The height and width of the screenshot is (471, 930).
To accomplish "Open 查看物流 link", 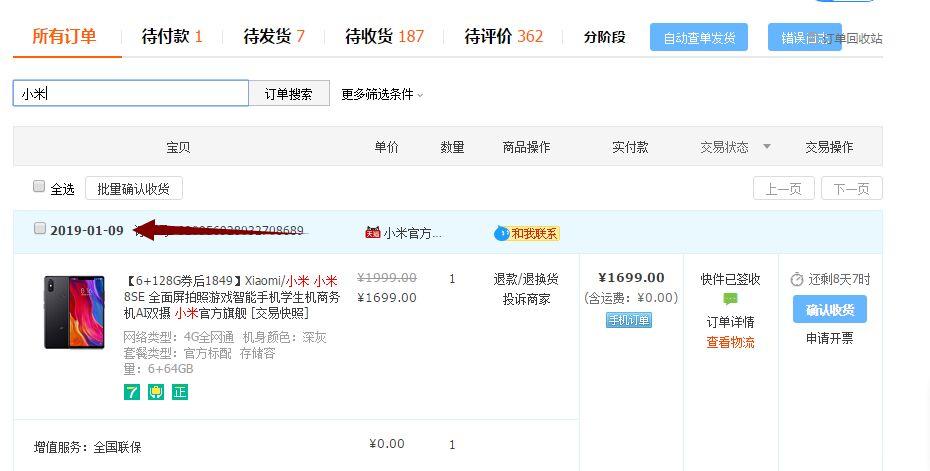I will click(730, 342).
